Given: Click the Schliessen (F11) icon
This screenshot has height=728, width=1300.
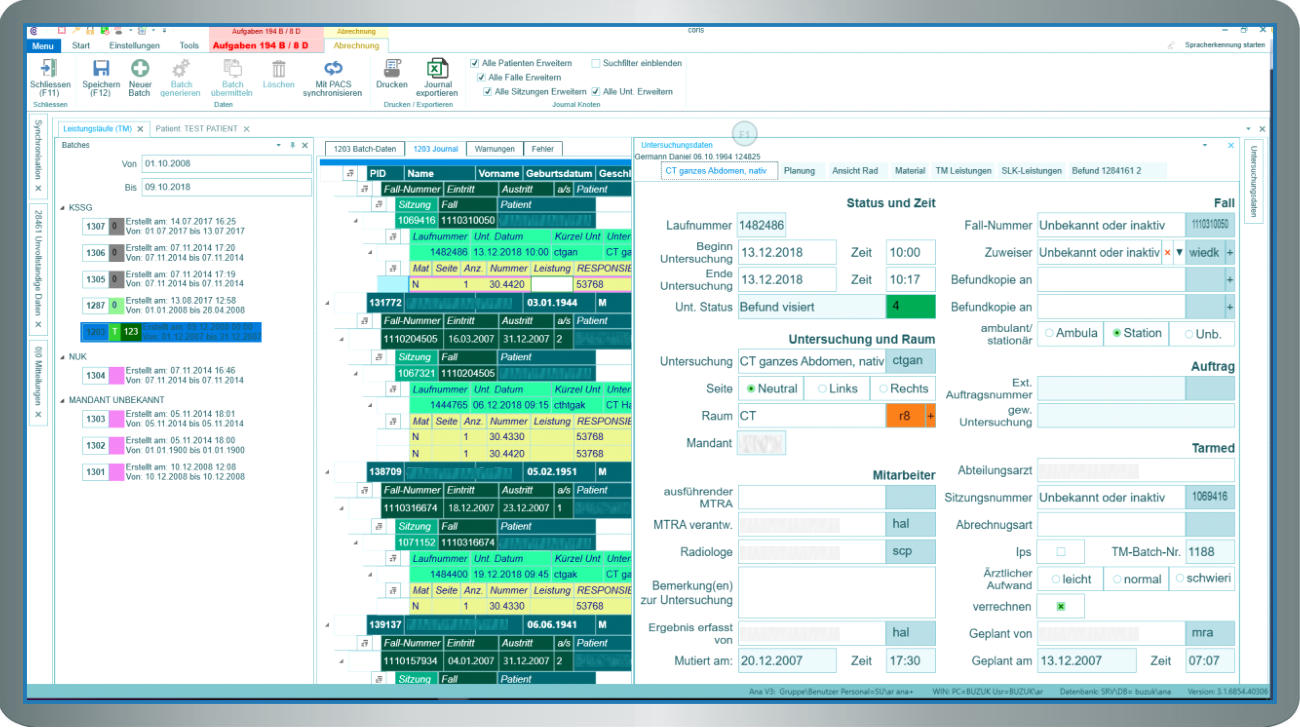Looking at the screenshot, I should coord(49,69).
